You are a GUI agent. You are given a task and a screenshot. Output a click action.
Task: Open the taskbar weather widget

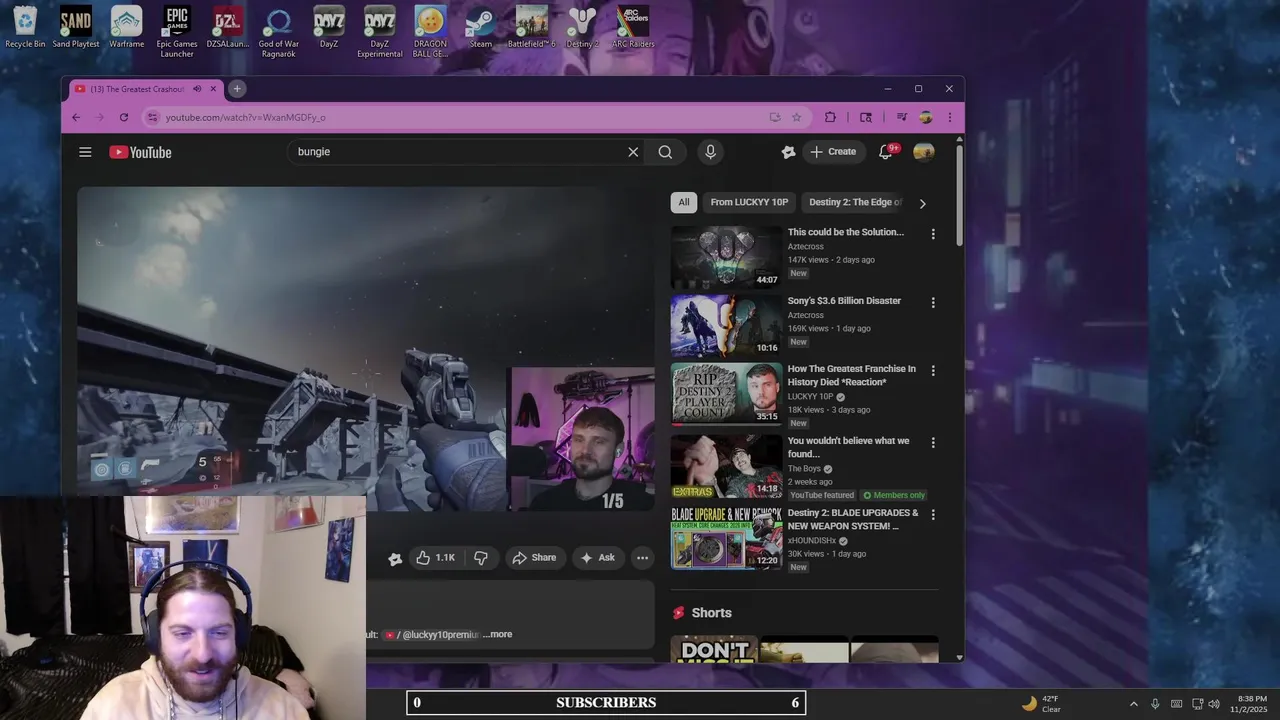coord(1041,704)
